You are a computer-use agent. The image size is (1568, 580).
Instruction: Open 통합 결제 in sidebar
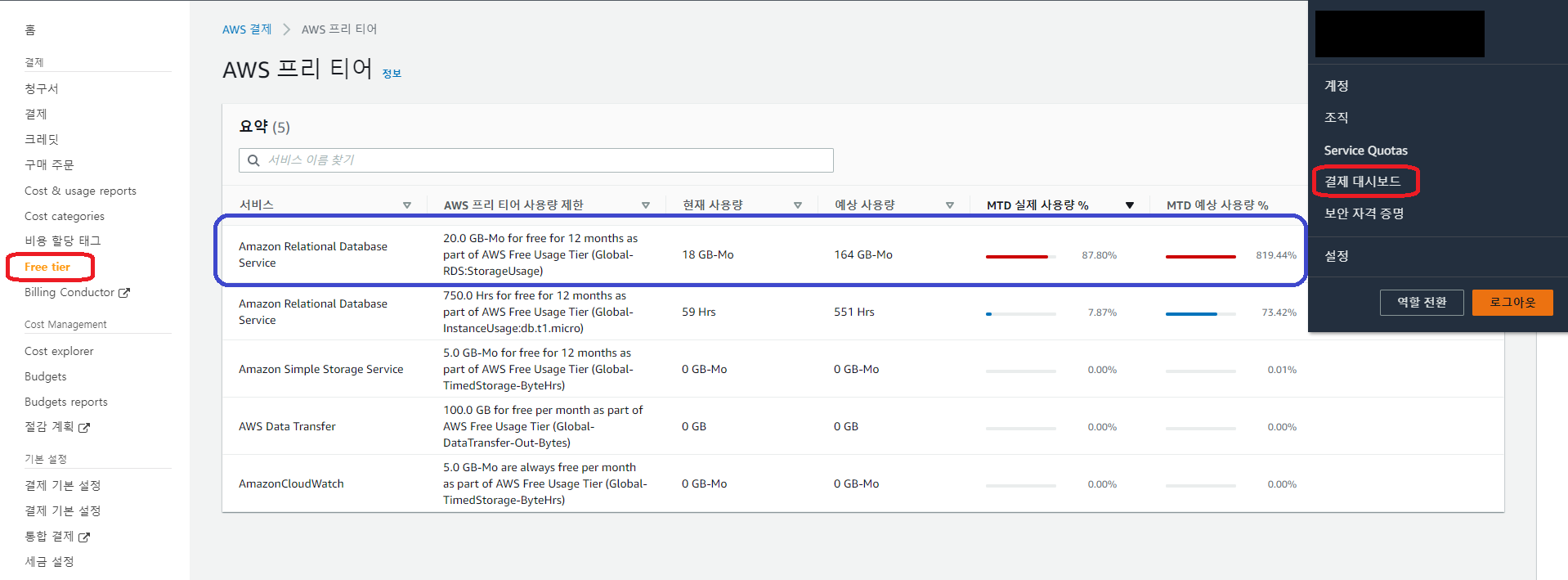click(x=49, y=536)
